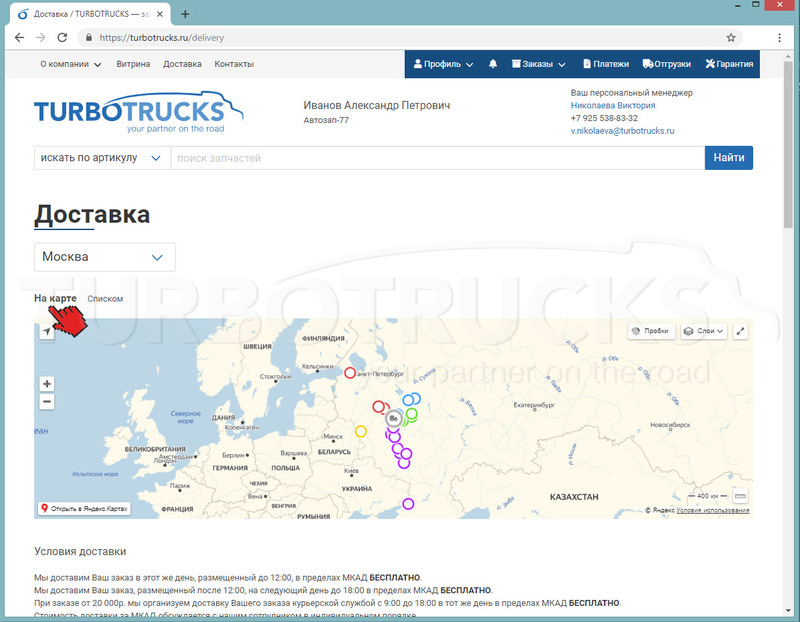This screenshot has width=800, height=622.
Task: Click the 'Условия доставки' heading
Action: pyautogui.click(x=80, y=552)
